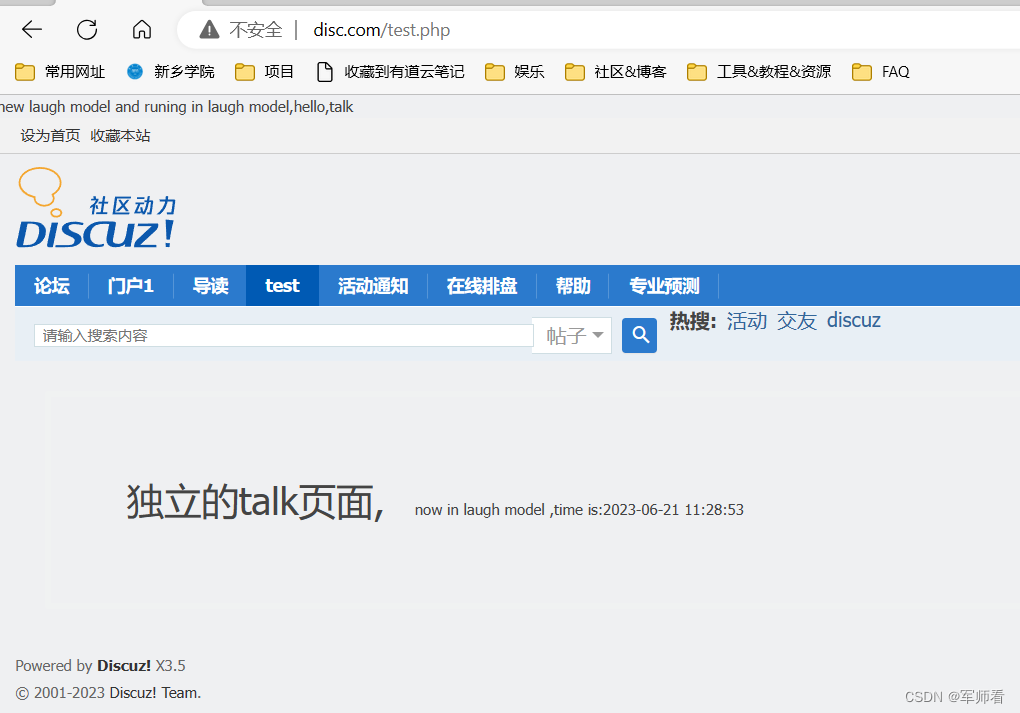
Task: Open the 新乡学院 bookmark
Action: (x=168, y=71)
